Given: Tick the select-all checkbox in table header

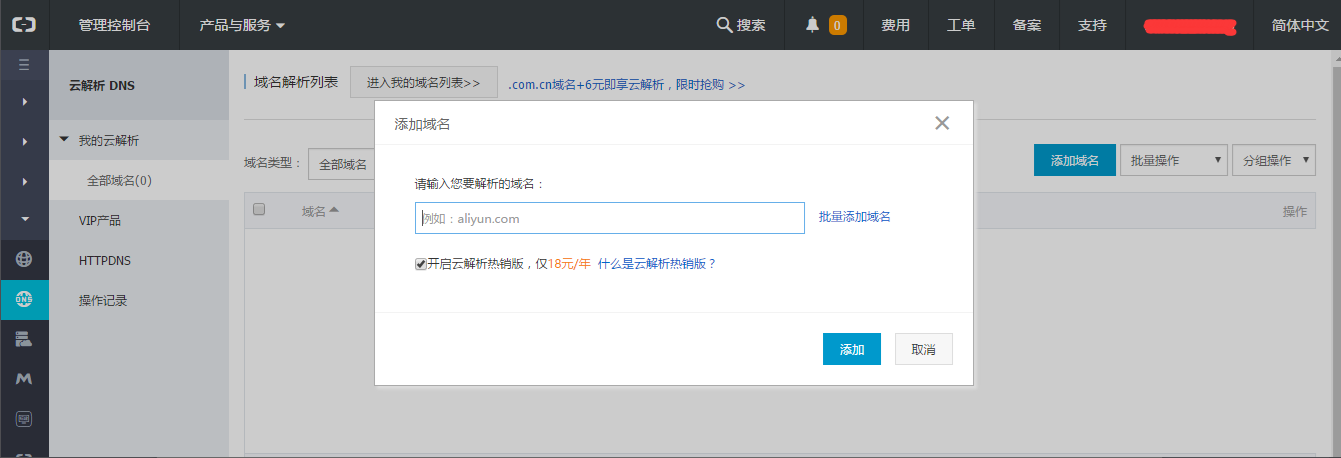Looking at the screenshot, I should (259, 210).
